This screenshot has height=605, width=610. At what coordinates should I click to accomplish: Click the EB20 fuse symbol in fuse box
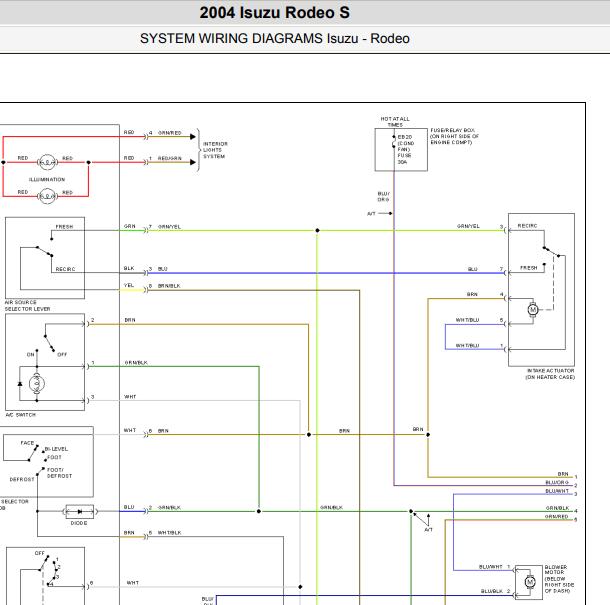pyautogui.click(x=394, y=144)
